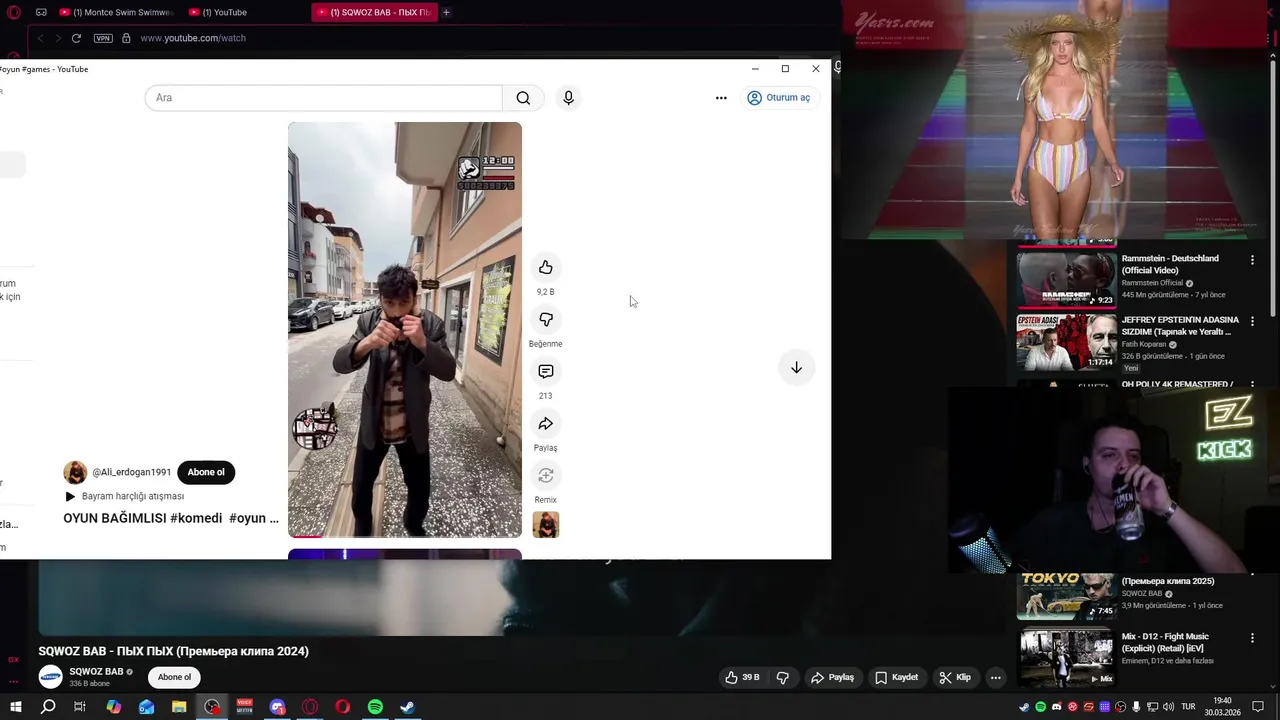Open the @Ali_erdogan1991 channel name link
The width and height of the screenshot is (1280, 720).
[x=132, y=472]
